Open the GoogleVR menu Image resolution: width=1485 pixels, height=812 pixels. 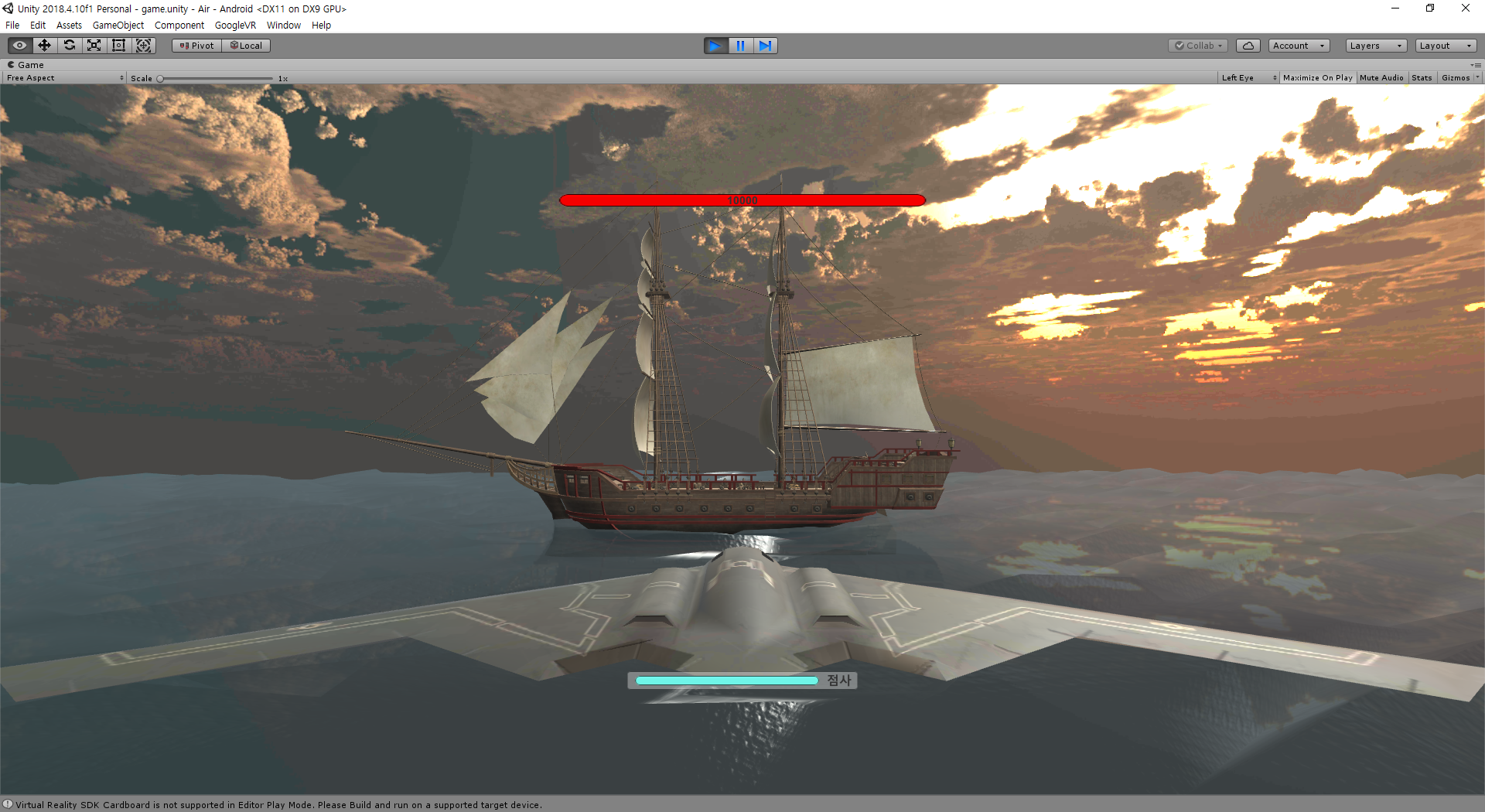click(x=235, y=25)
